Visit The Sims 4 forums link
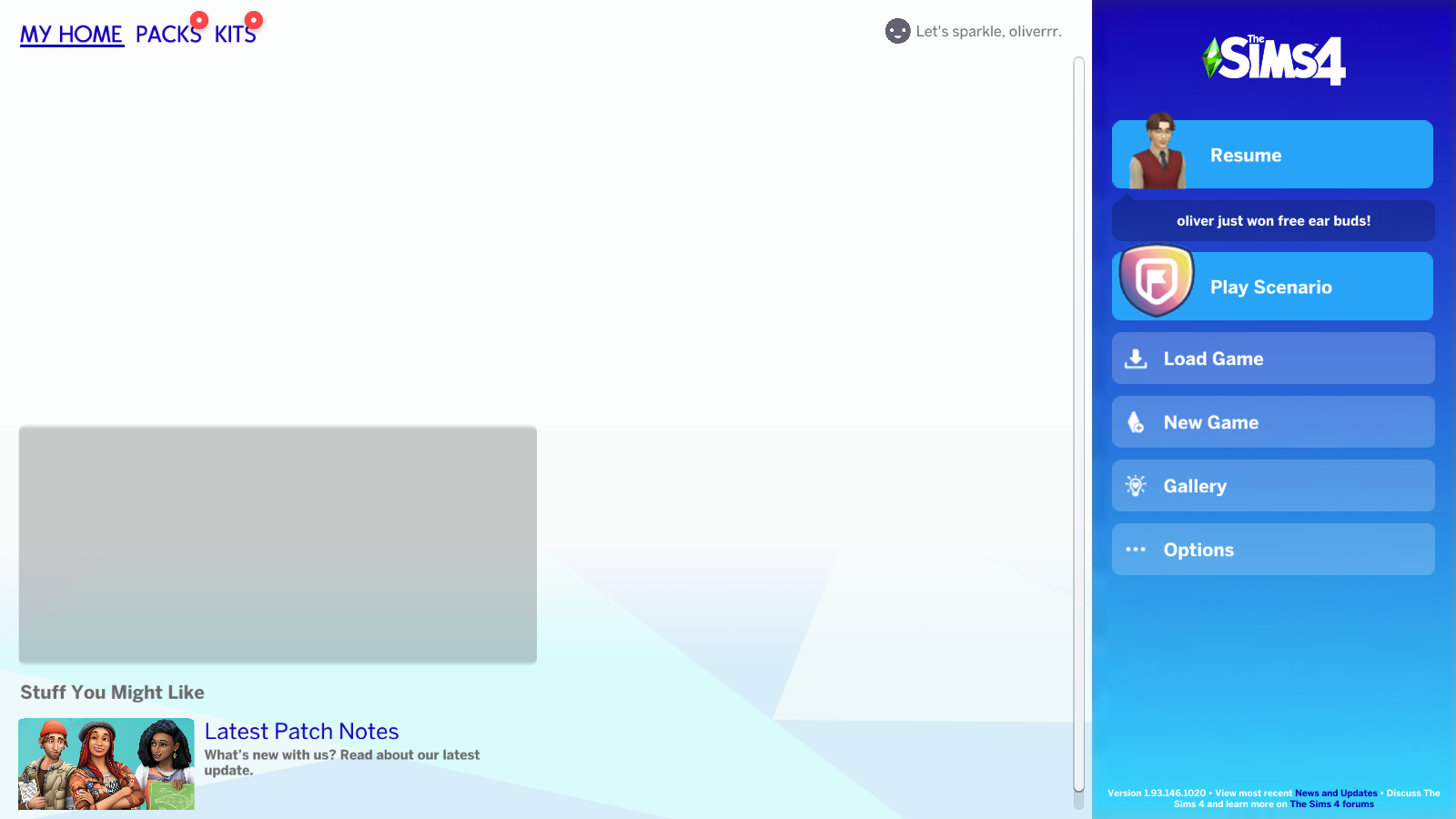This screenshot has width=1456, height=819. pos(1331,804)
